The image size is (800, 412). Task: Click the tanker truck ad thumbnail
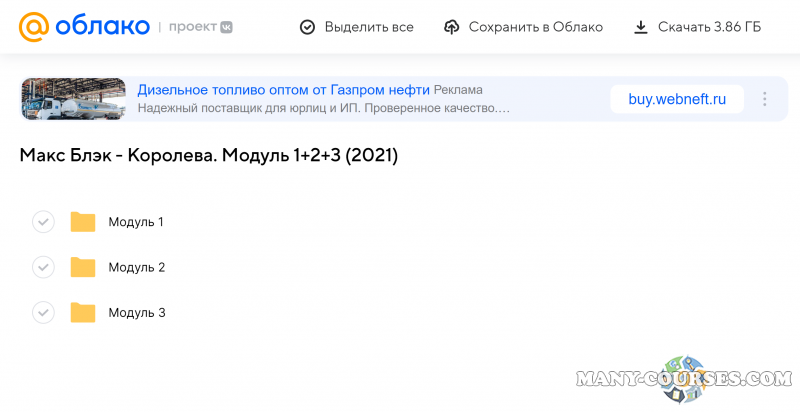[73, 99]
